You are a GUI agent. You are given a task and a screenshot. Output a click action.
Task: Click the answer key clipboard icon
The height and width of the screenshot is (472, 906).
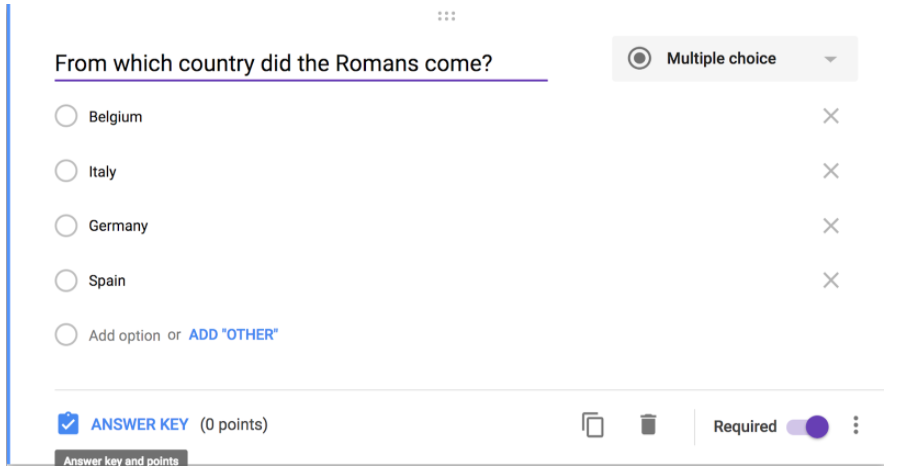tap(68, 423)
